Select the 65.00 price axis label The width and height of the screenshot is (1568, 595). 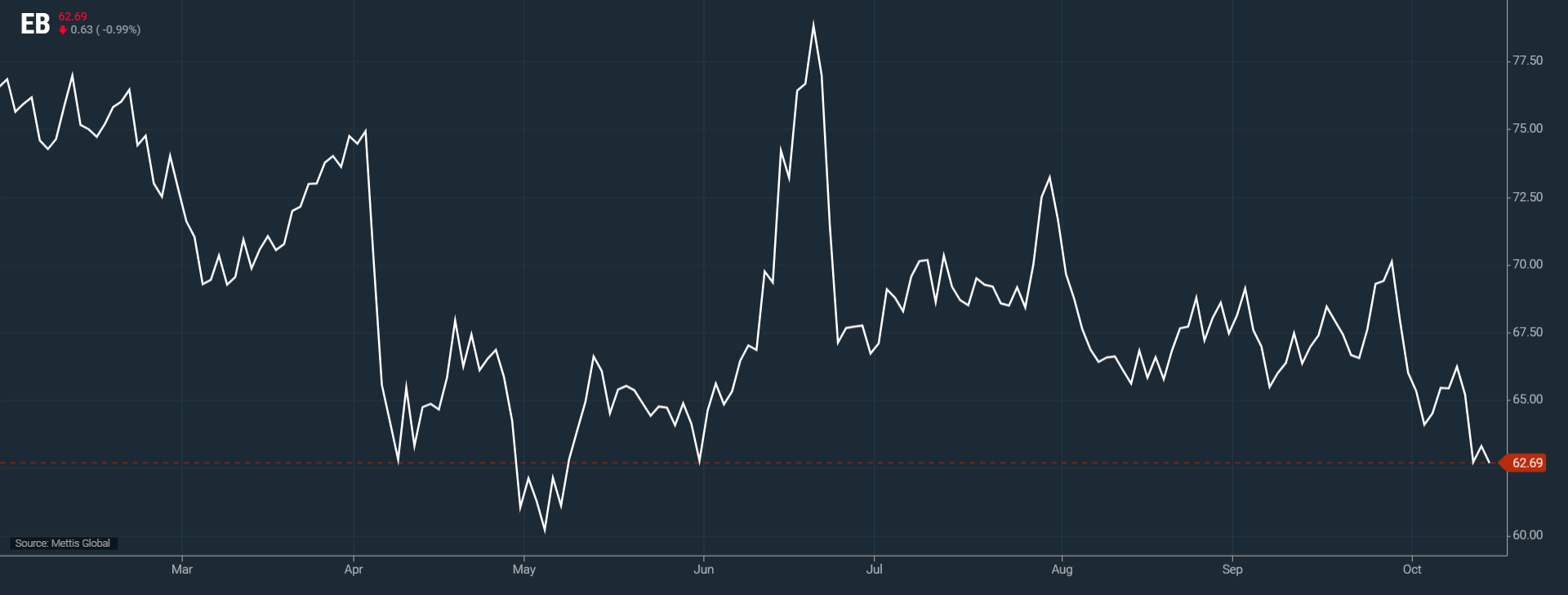pos(1527,400)
